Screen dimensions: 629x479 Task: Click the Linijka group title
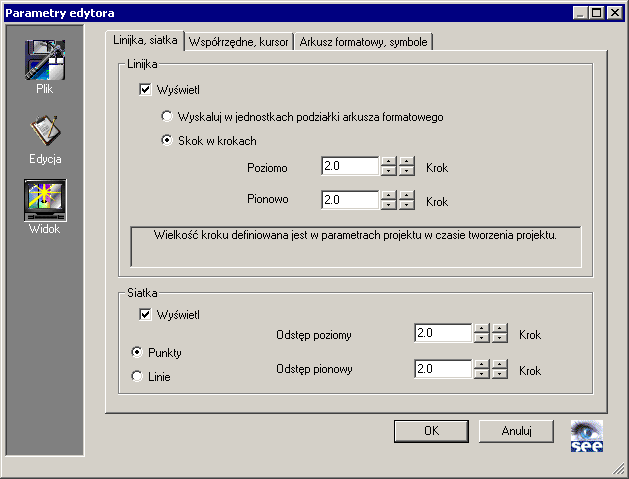142,64
